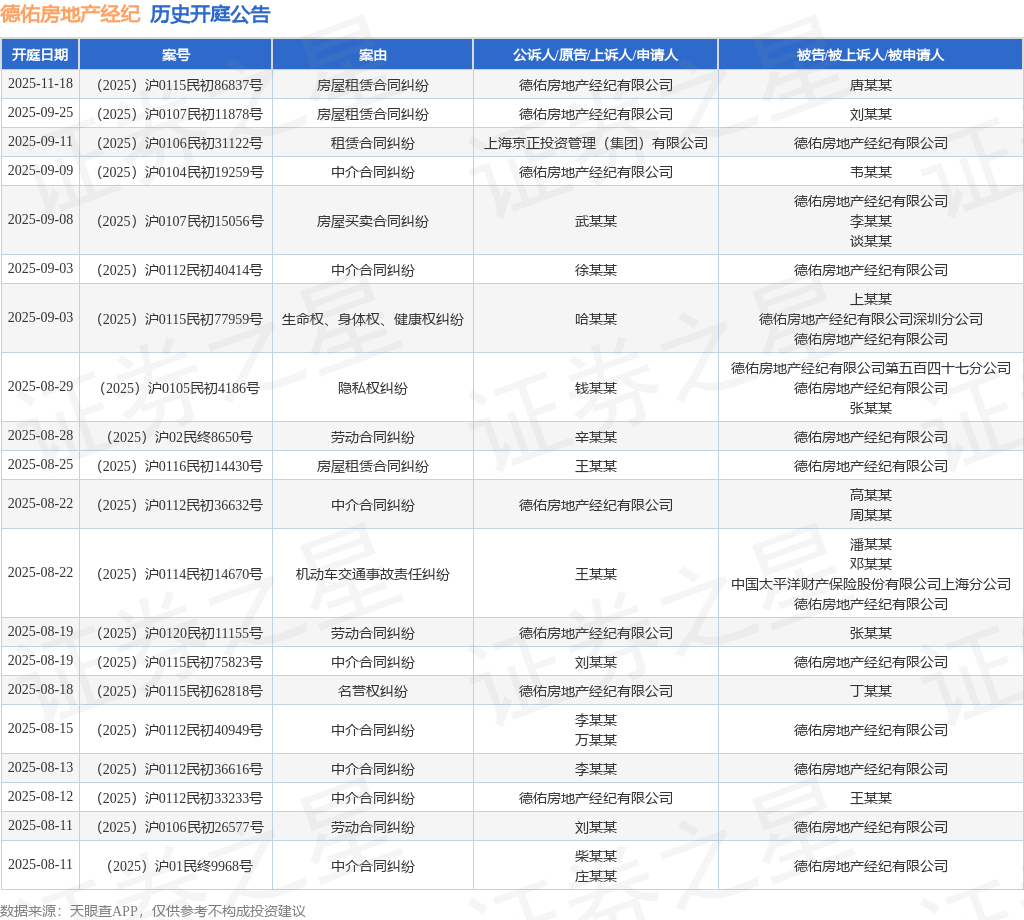Image resolution: width=1024 pixels, height=920 pixels.
Task: Select defendant 邓某某
Action: [x=871, y=564]
